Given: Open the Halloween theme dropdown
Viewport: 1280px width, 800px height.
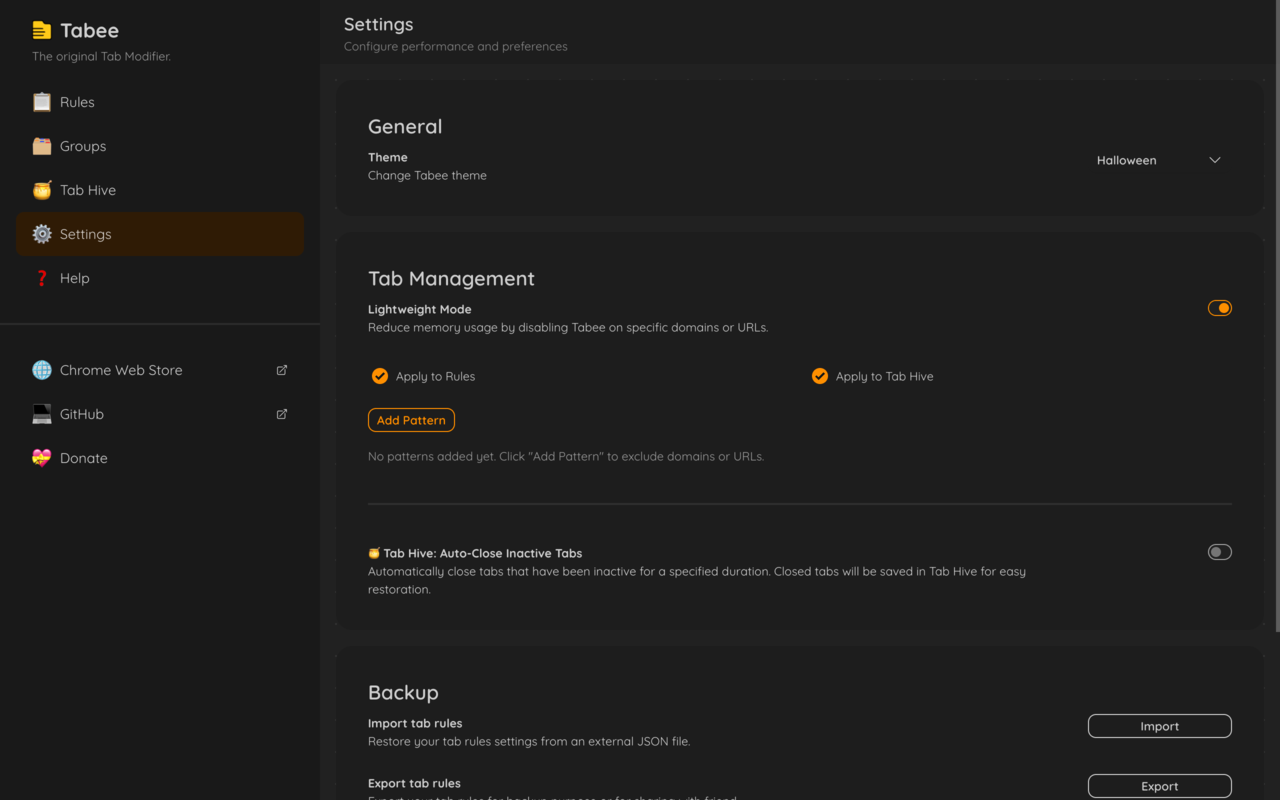Looking at the screenshot, I should 1126,160.
